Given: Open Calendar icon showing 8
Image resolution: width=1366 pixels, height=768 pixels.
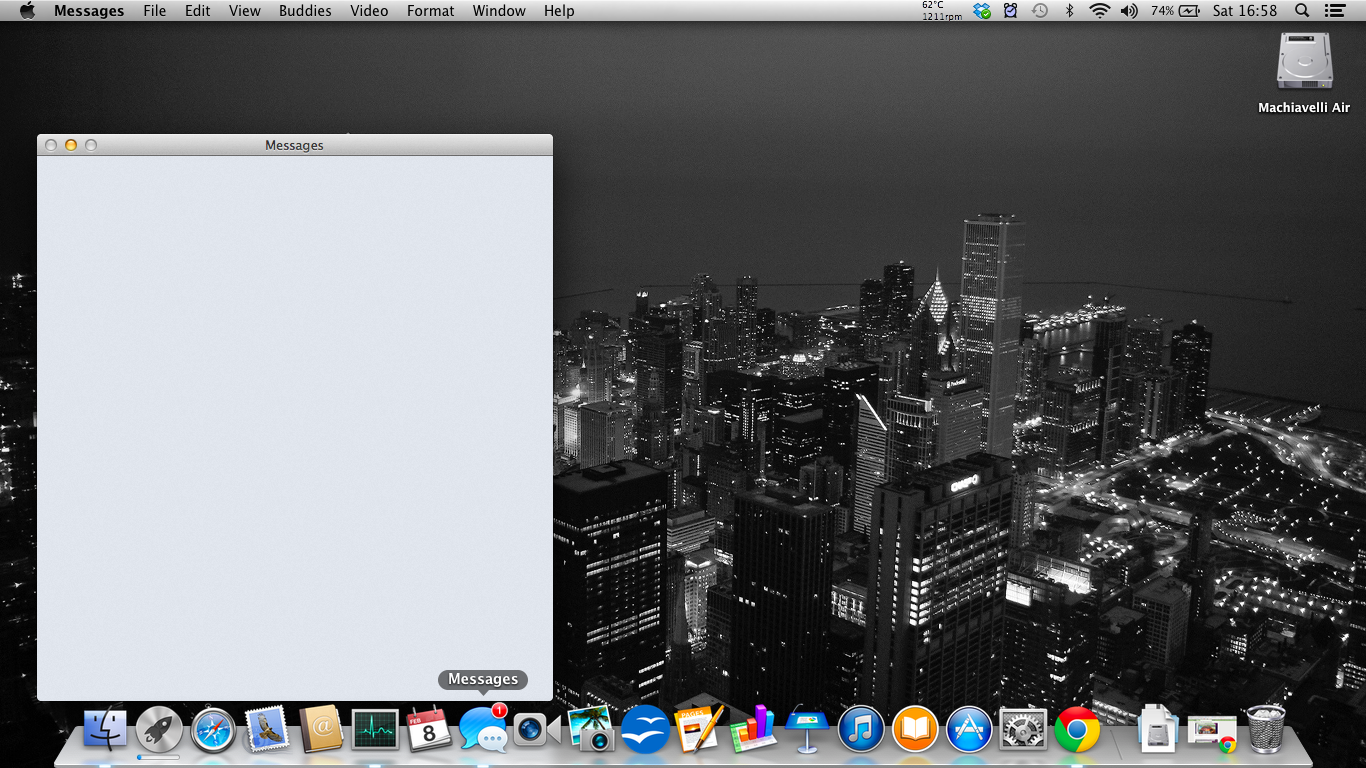Looking at the screenshot, I should click(429, 729).
